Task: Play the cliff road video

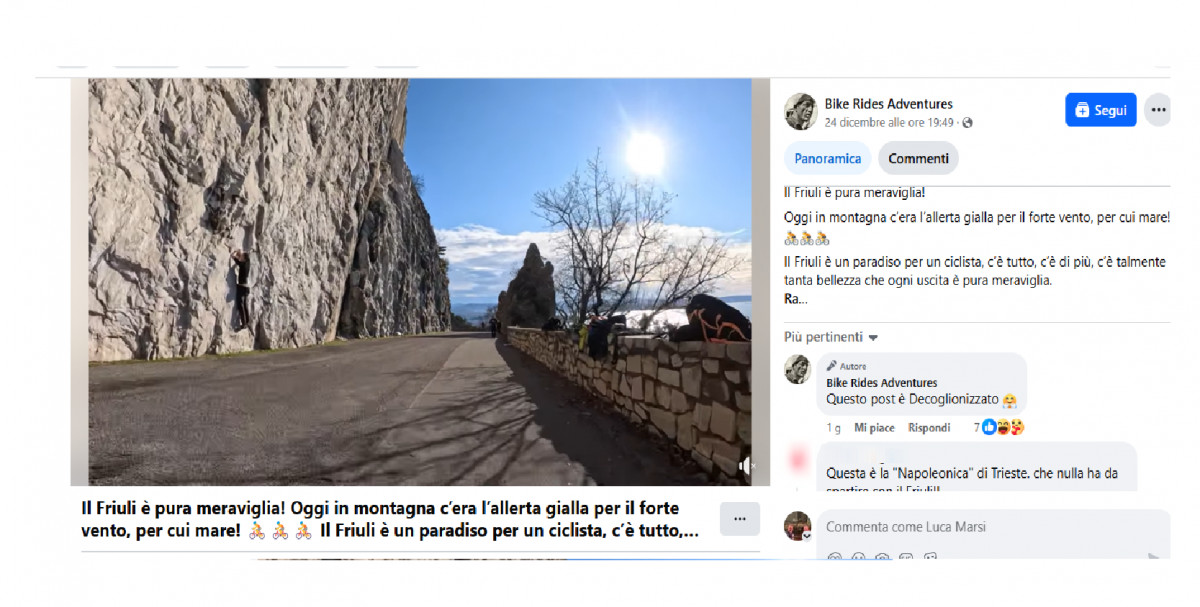Action: click(x=420, y=282)
